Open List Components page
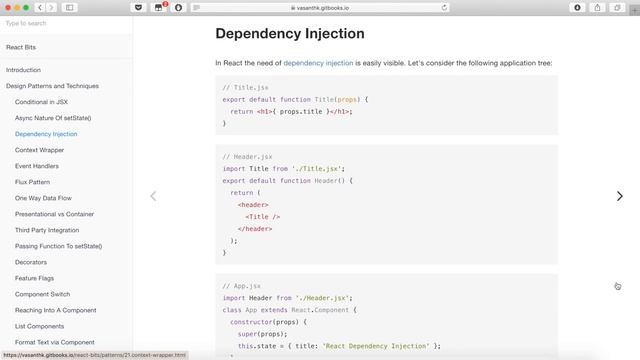 coord(39,326)
